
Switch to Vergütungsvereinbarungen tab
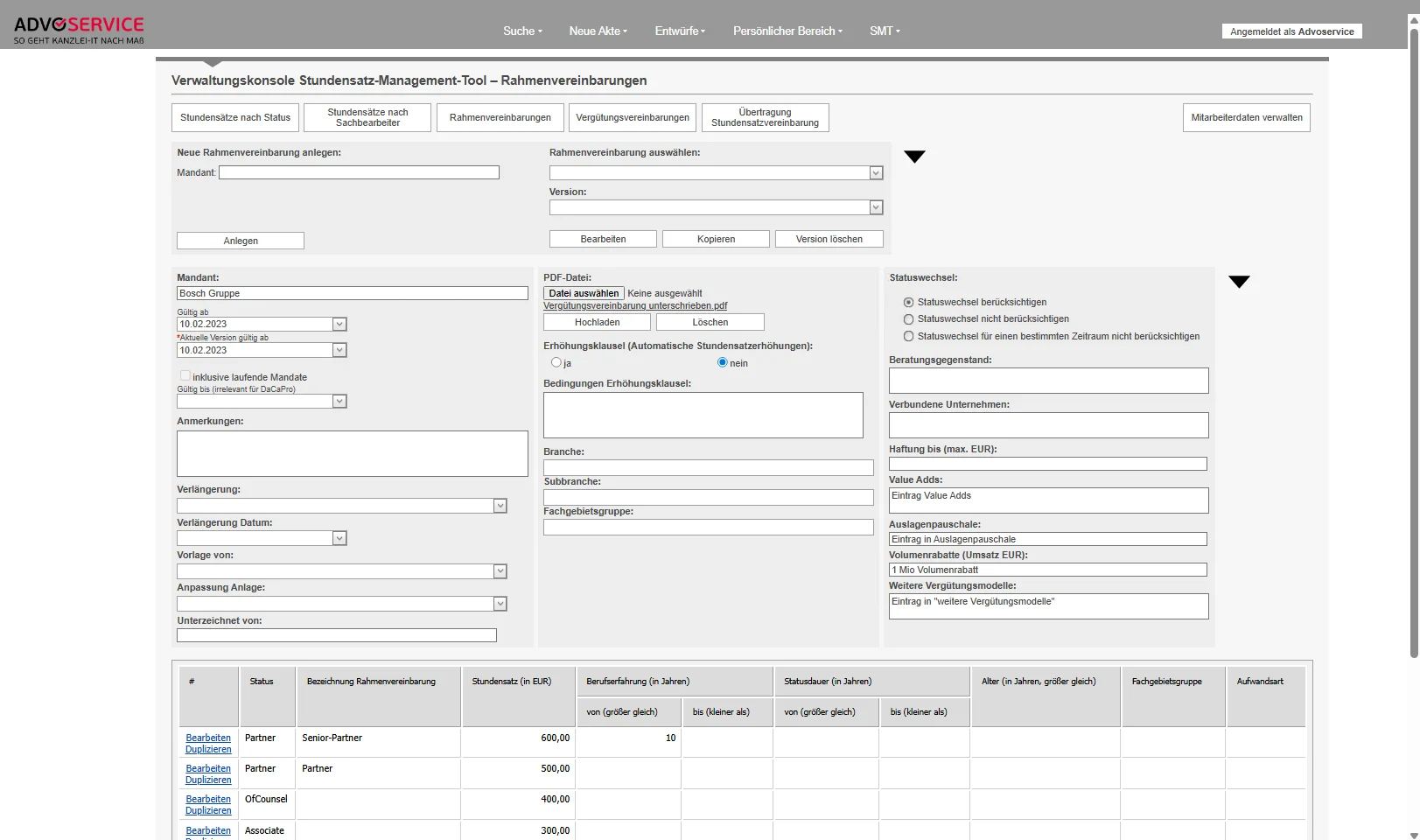[x=633, y=117]
